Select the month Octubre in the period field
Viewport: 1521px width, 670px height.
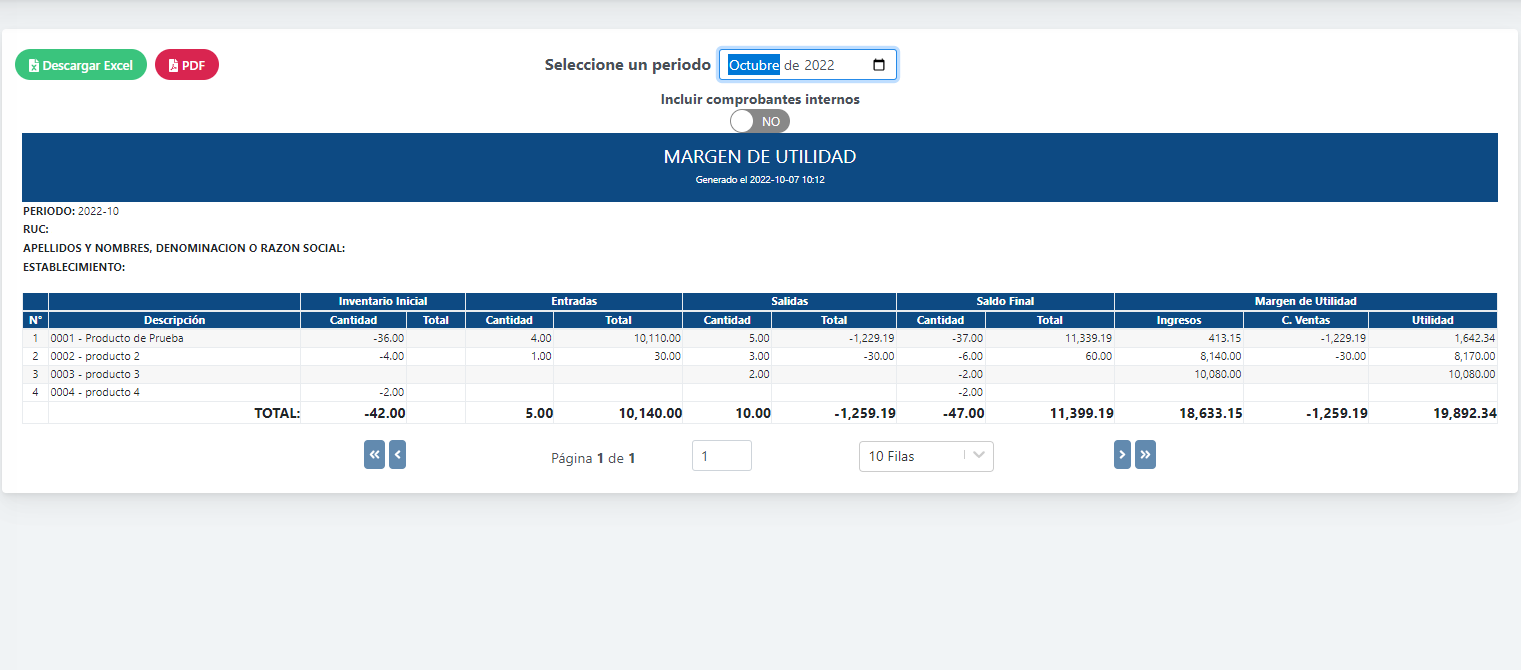click(x=753, y=65)
